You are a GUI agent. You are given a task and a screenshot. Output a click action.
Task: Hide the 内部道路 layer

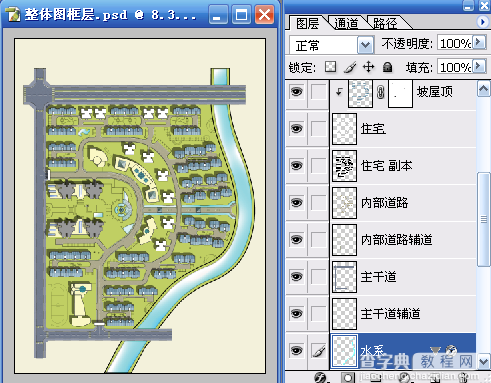pyautogui.click(x=296, y=202)
